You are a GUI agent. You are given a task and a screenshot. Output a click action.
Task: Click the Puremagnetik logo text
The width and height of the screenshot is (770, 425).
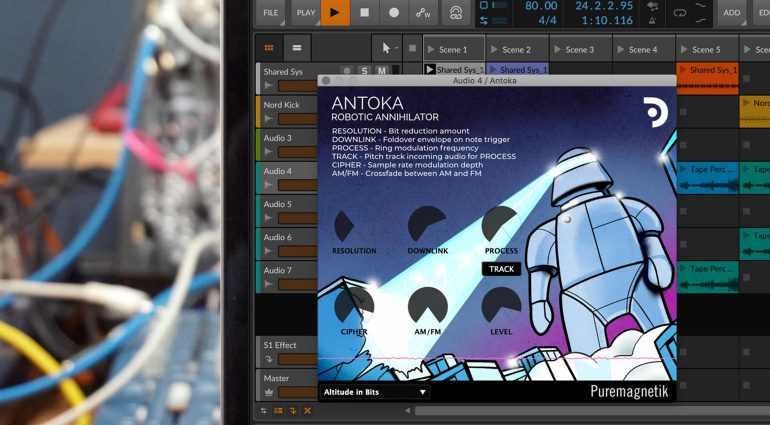tap(629, 392)
